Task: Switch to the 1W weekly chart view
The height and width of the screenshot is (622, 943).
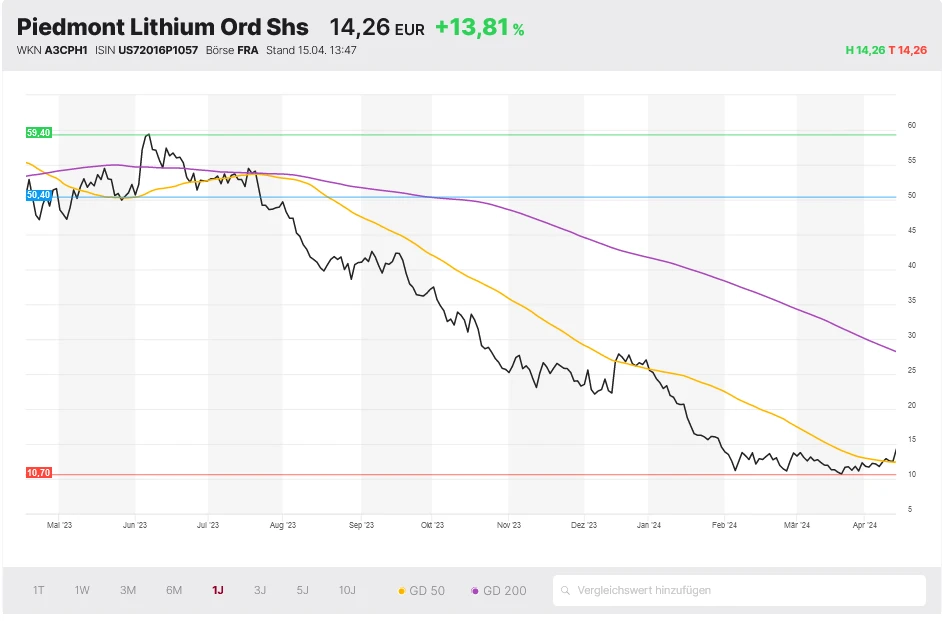Action: pos(81,591)
